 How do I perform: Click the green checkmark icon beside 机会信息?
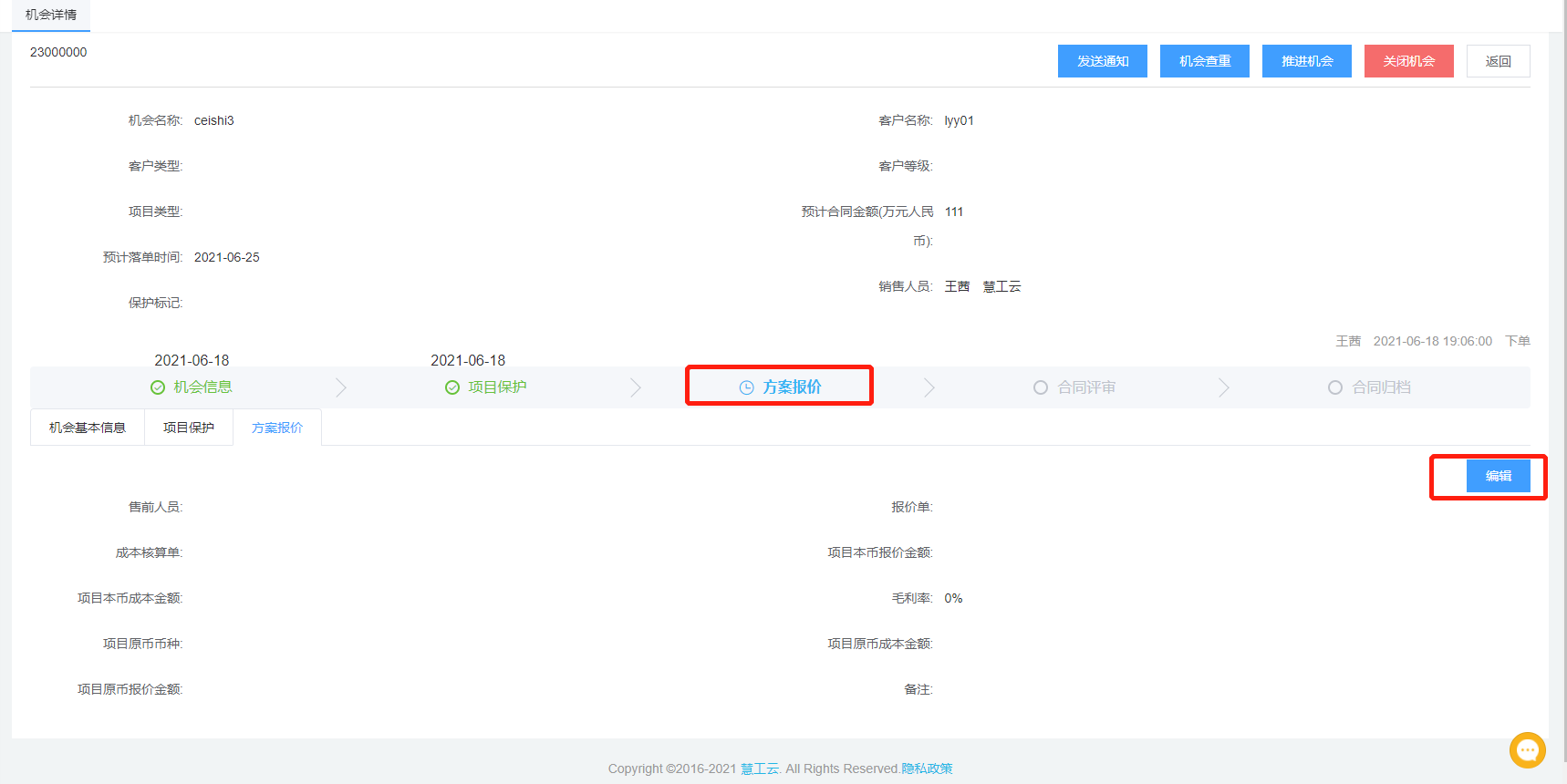[x=158, y=387]
